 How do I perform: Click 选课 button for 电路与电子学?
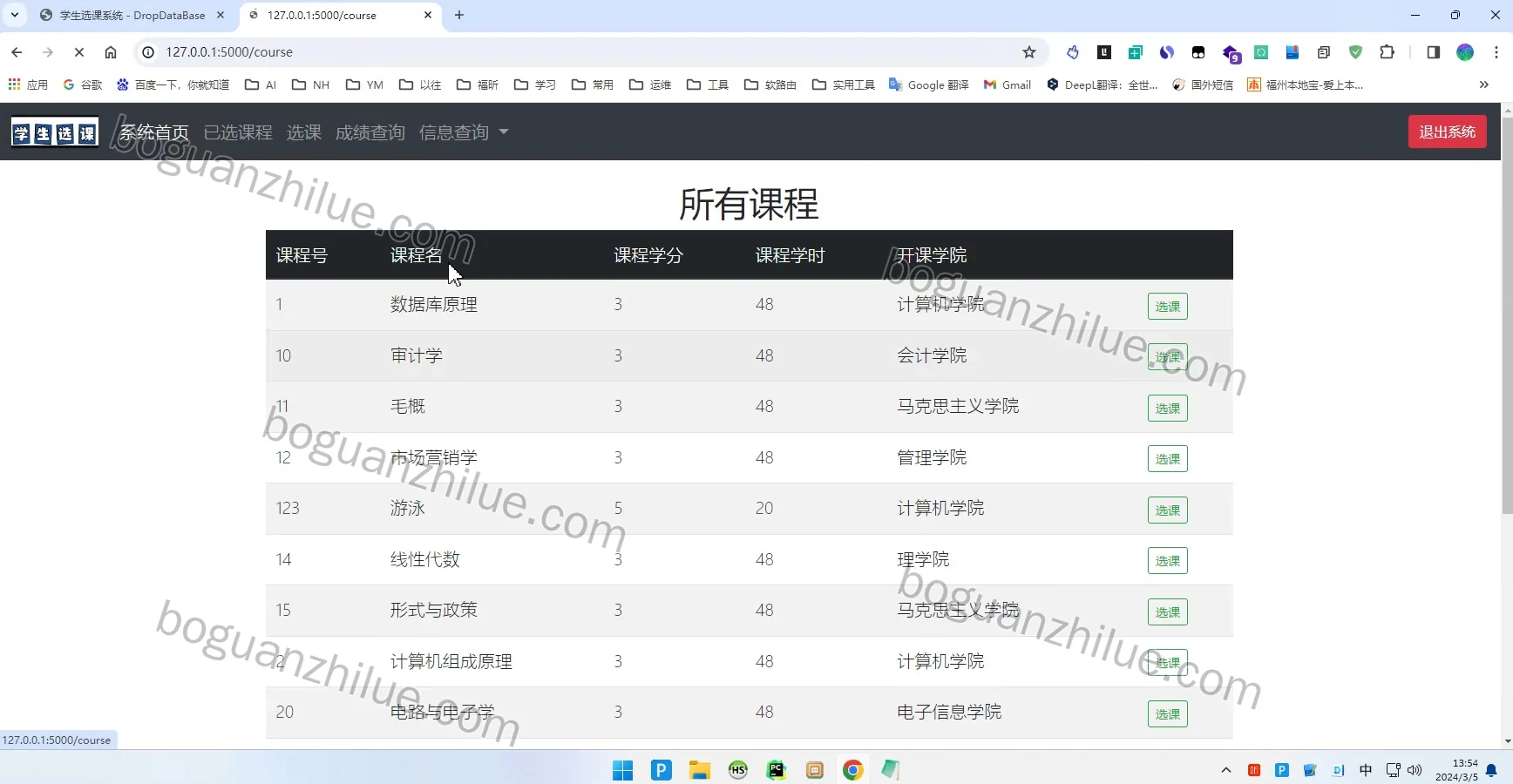[1168, 714]
